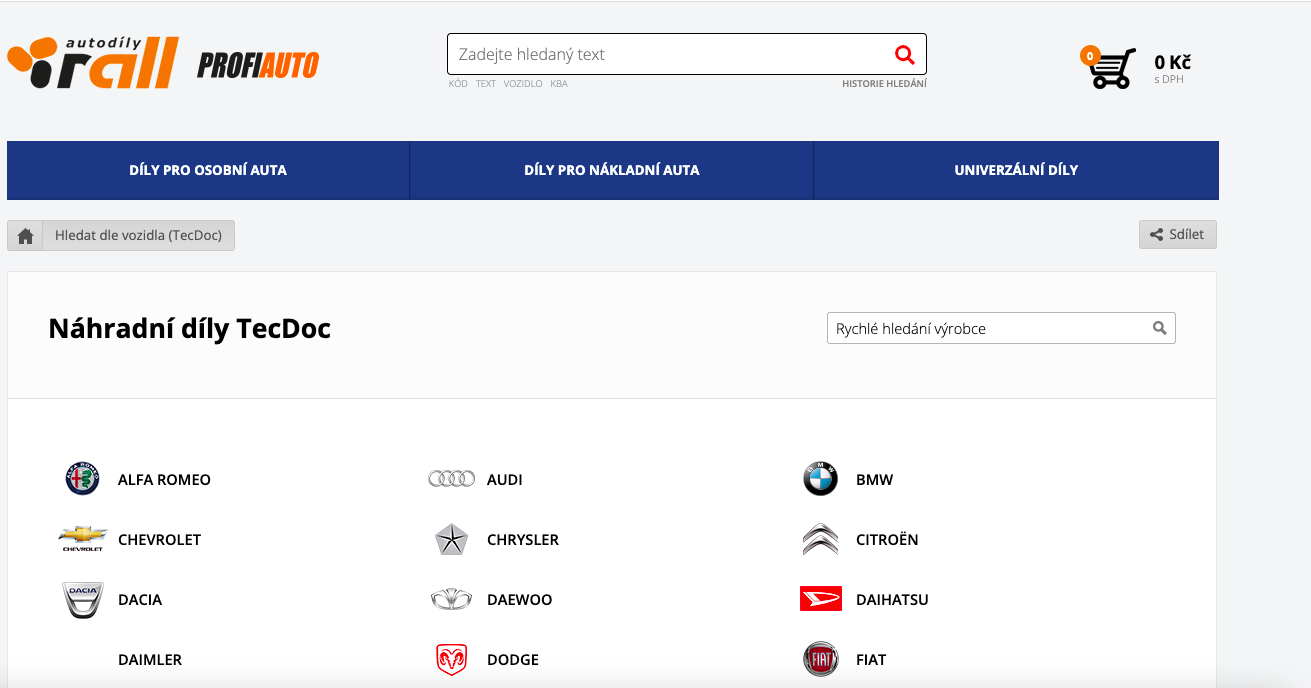Select FIAT manufacturer name
The height and width of the screenshot is (688, 1311).
pyautogui.click(x=871, y=660)
